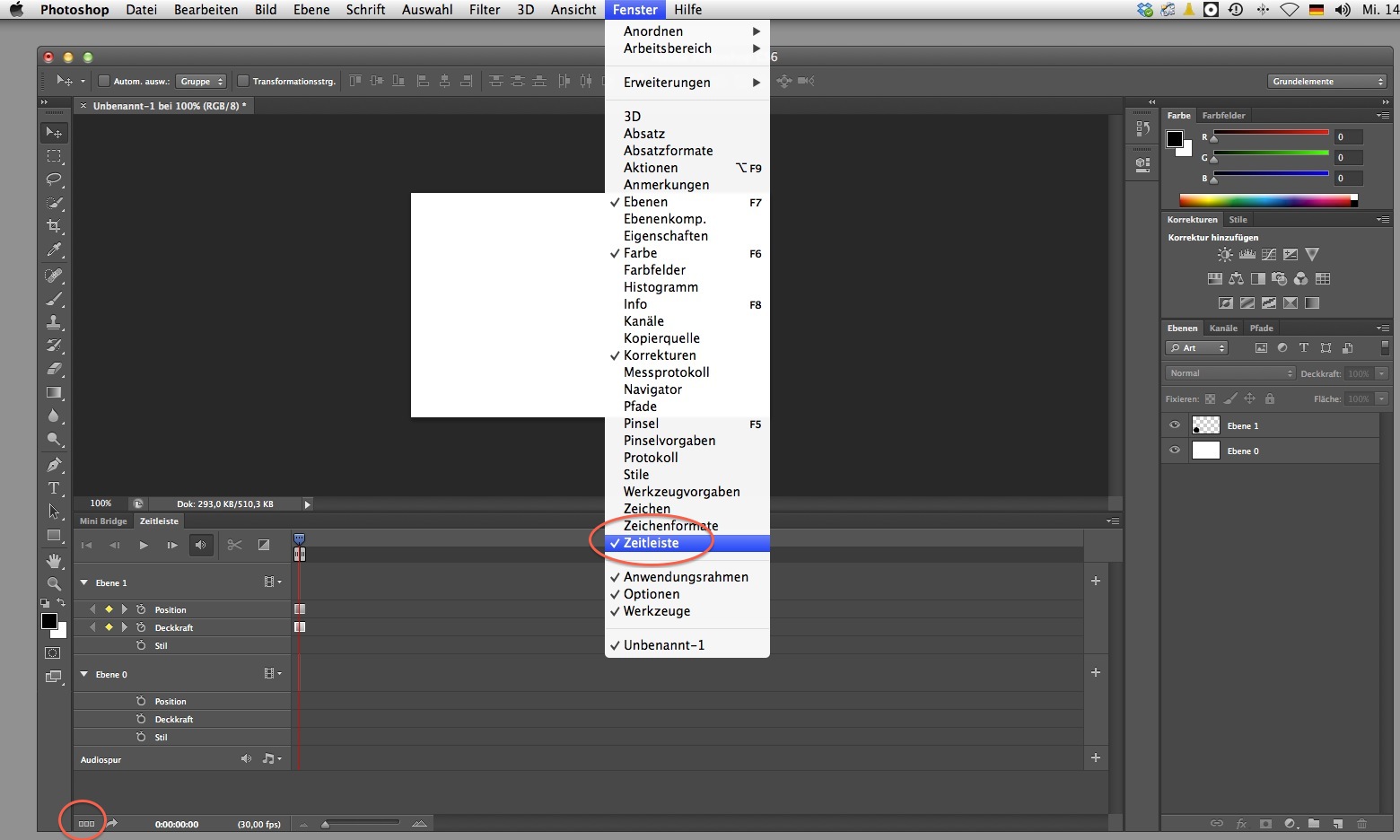Image resolution: width=1400 pixels, height=840 pixels.
Task: Select the Move tool in toolbox
Action: coord(54,133)
